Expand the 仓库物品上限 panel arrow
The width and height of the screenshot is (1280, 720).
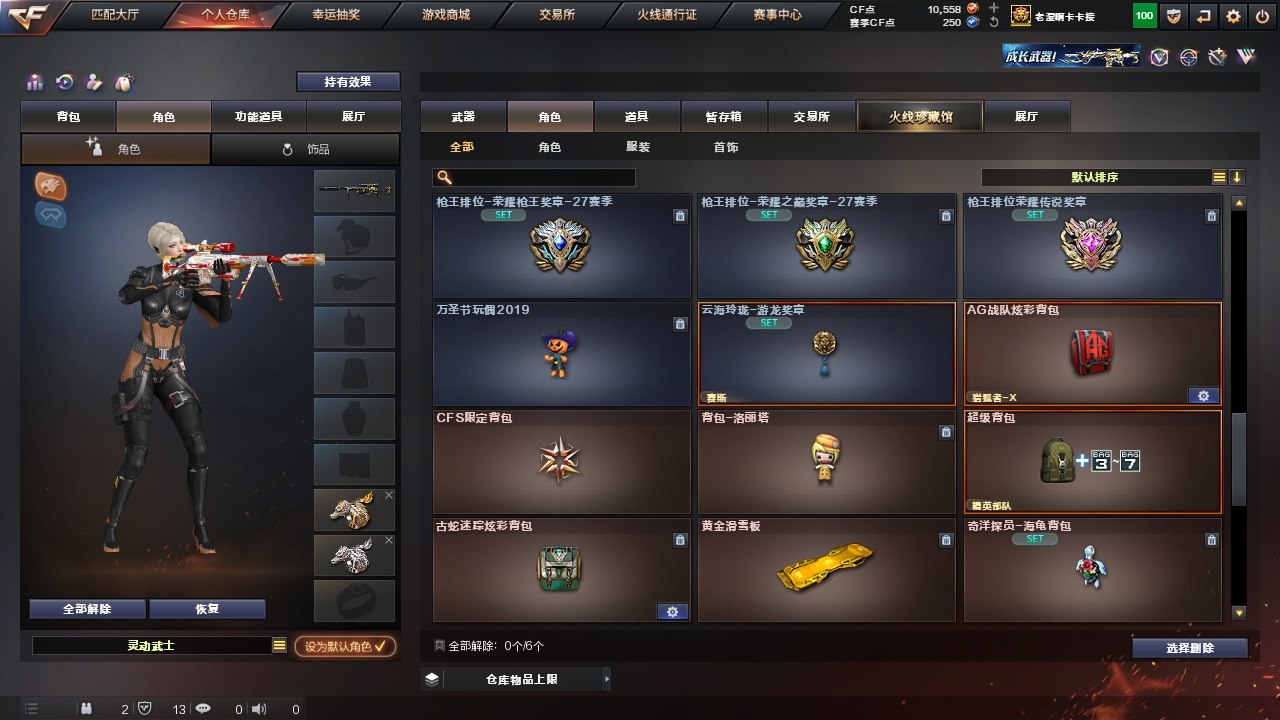pos(606,679)
